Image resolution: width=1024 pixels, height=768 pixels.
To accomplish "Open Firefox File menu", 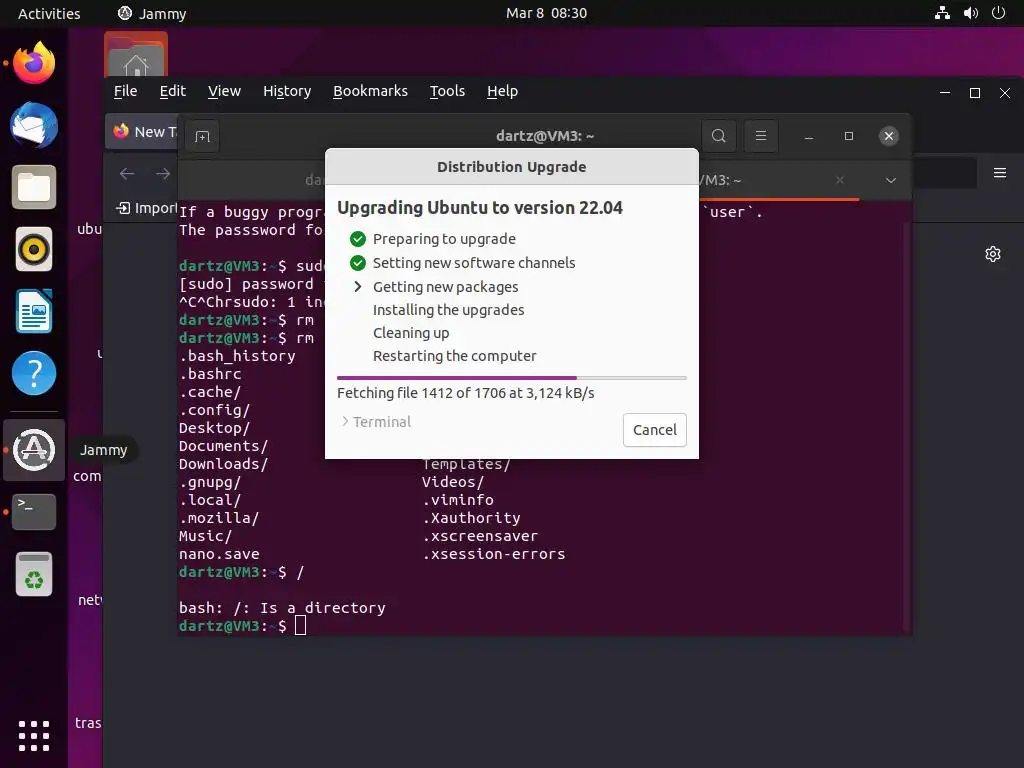I will (x=125, y=91).
